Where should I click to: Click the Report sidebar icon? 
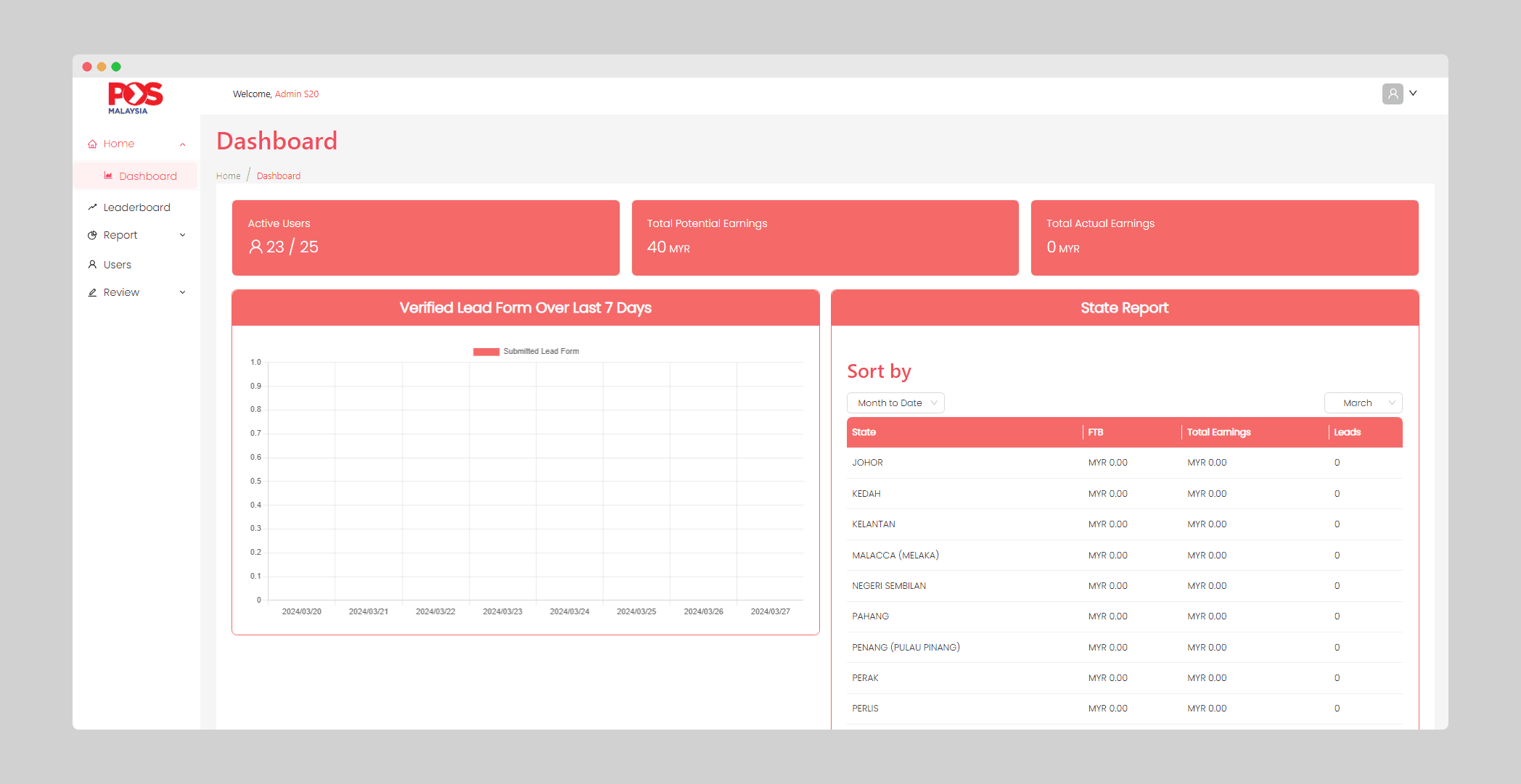pos(93,234)
